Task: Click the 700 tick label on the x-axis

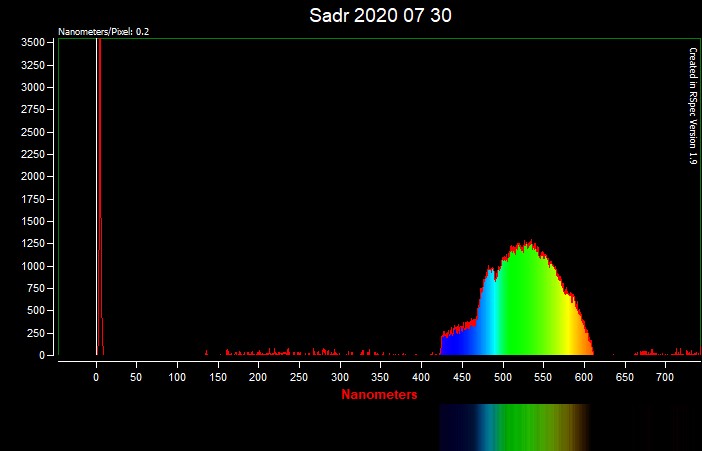Action: pos(665,376)
